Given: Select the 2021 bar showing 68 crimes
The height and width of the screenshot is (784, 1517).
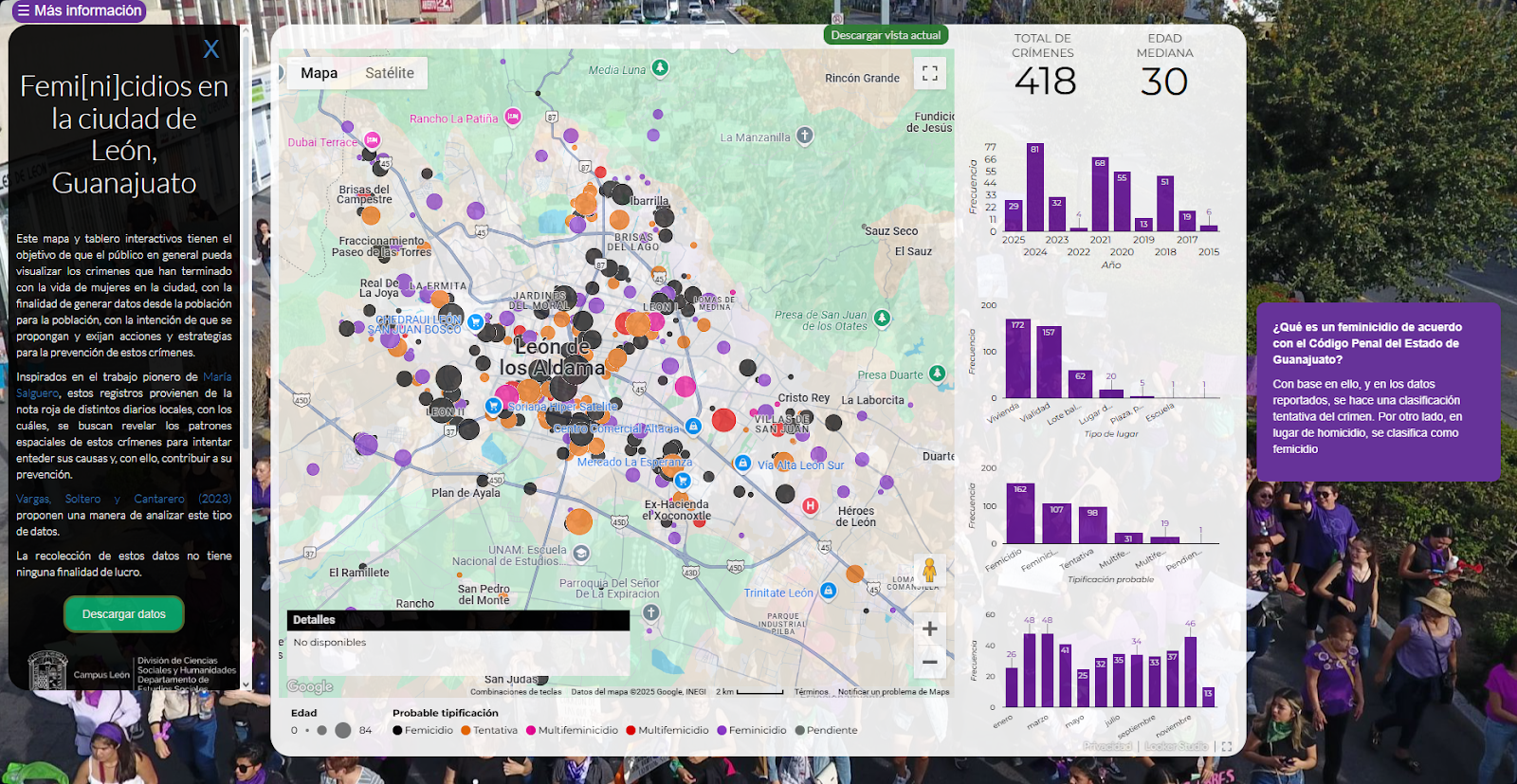Looking at the screenshot, I should pos(1100,194).
